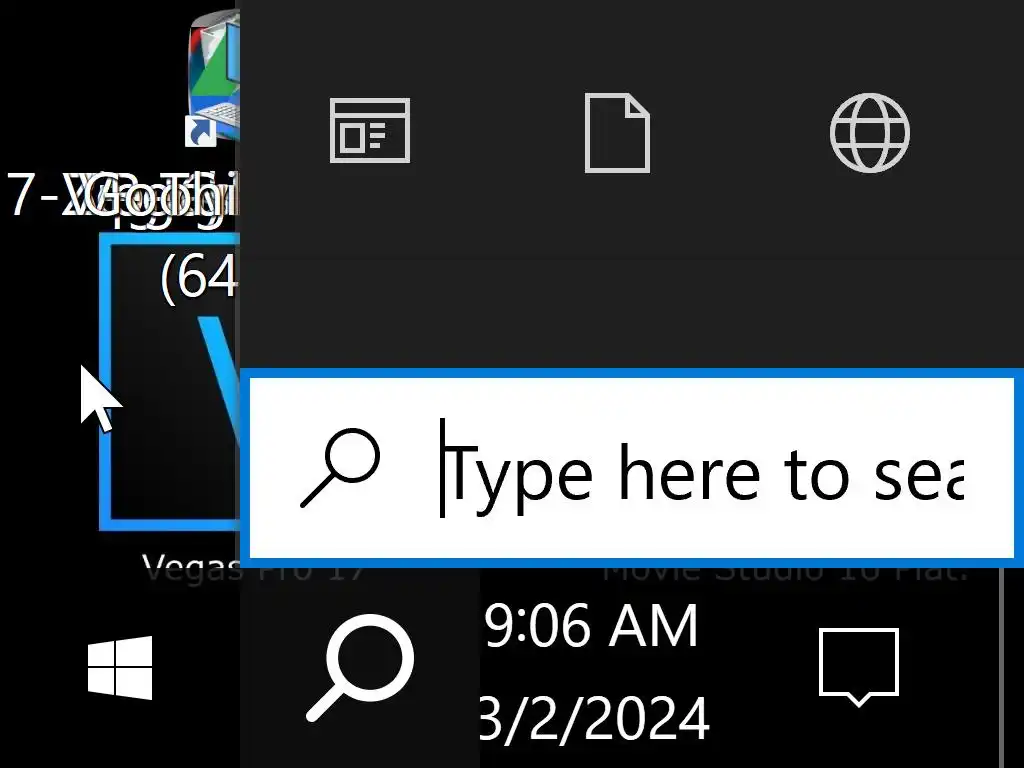Open calendar flyout via 9:06 AM clock
The width and height of the screenshot is (1024, 768).
point(592,626)
